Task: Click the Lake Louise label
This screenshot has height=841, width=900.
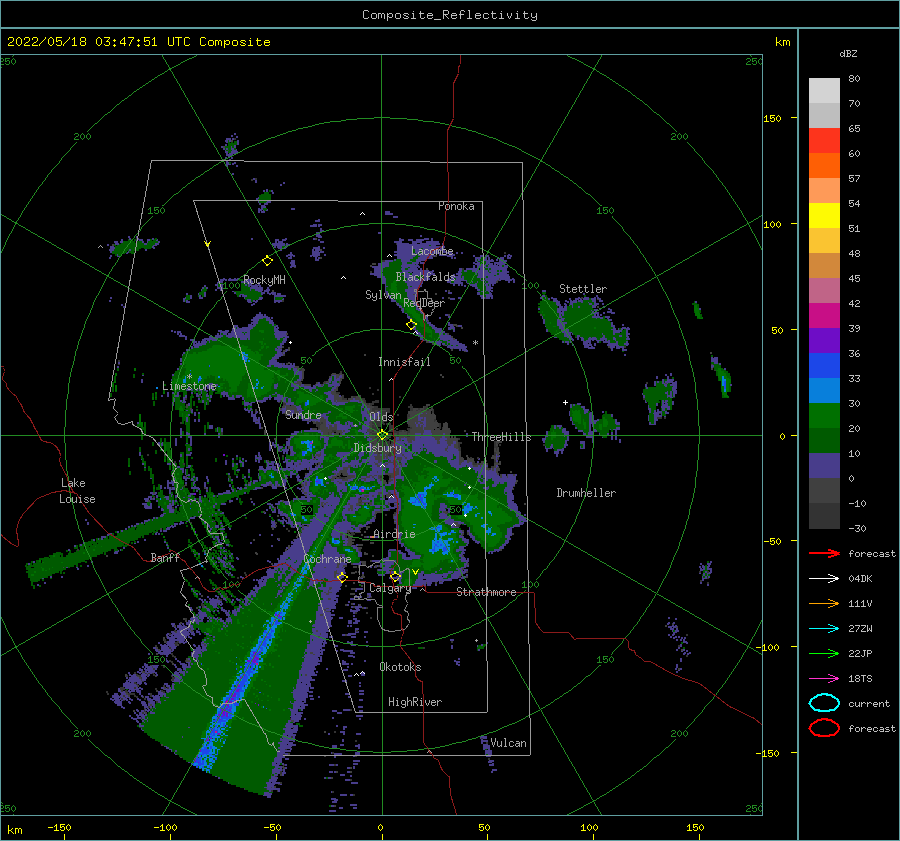Action: pos(77,491)
